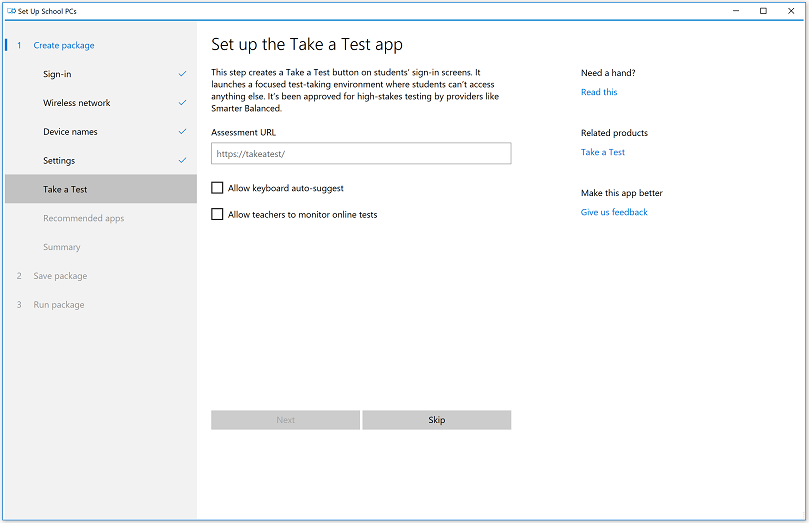Image resolution: width=809 pixels, height=523 pixels.
Task: Click the Assessment URL input field
Action: [361, 154]
